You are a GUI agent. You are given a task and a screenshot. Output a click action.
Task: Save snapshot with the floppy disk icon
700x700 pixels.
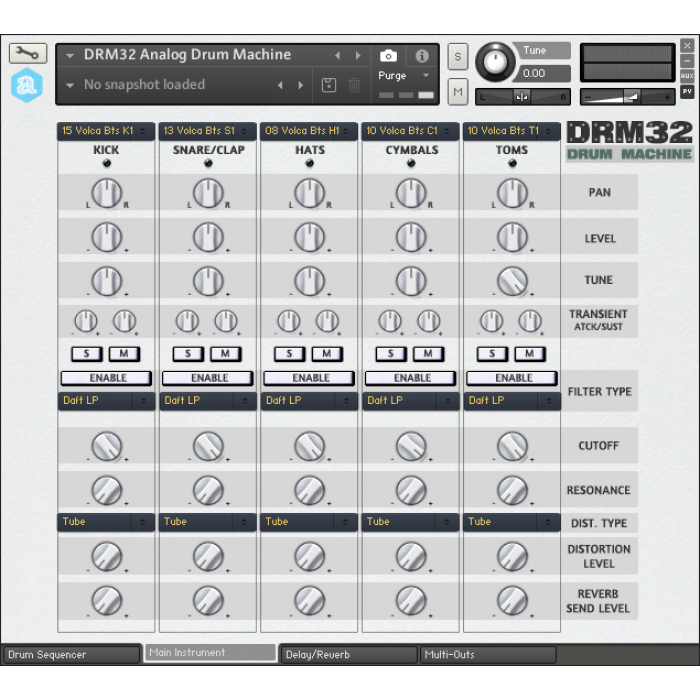click(x=329, y=85)
